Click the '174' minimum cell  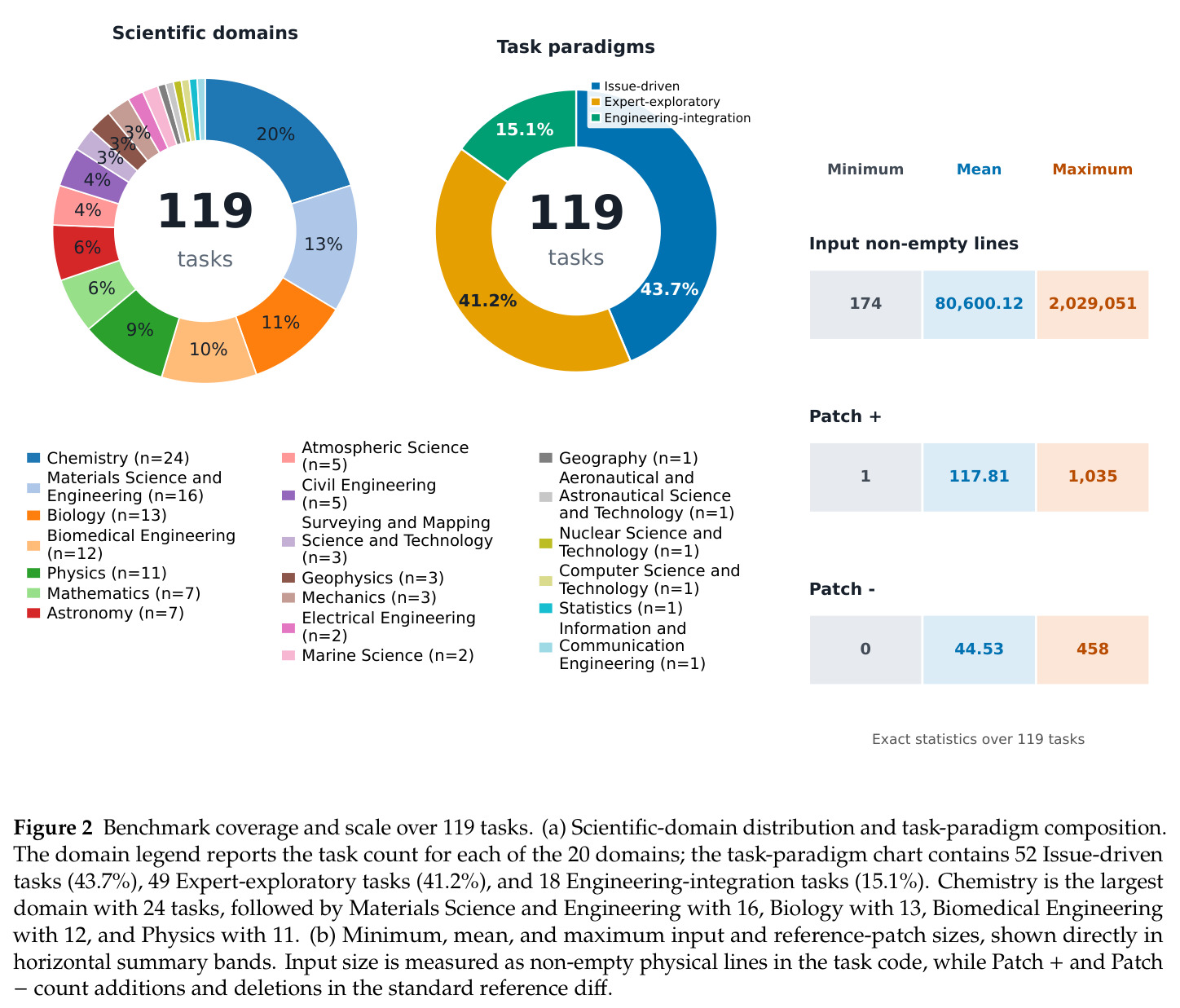(x=865, y=304)
